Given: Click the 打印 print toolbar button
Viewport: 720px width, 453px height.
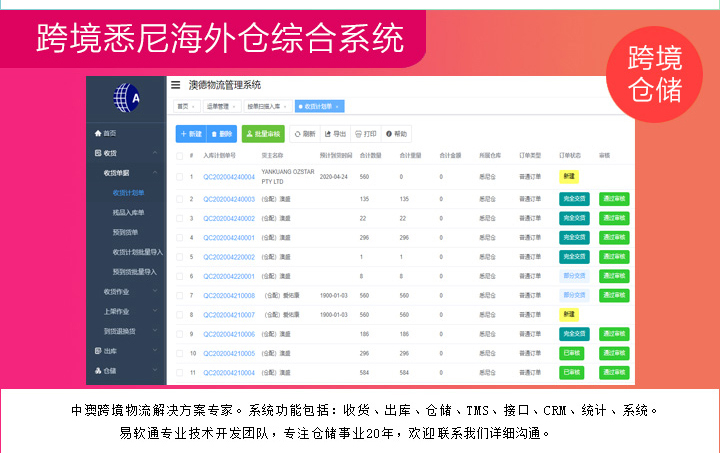Looking at the screenshot, I should pos(365,133).
